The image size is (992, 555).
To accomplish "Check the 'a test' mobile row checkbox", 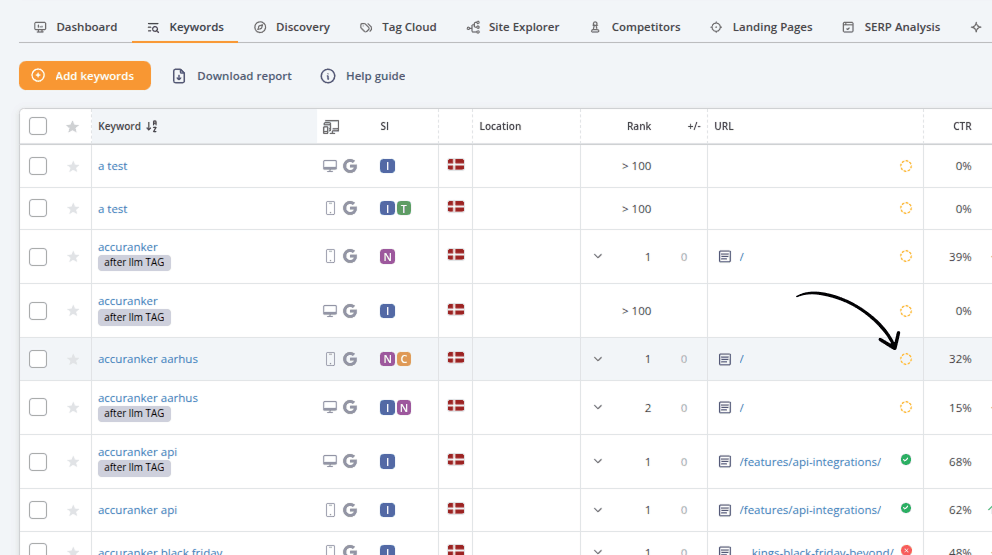I will pyautogui.click(x=38, y=208).
